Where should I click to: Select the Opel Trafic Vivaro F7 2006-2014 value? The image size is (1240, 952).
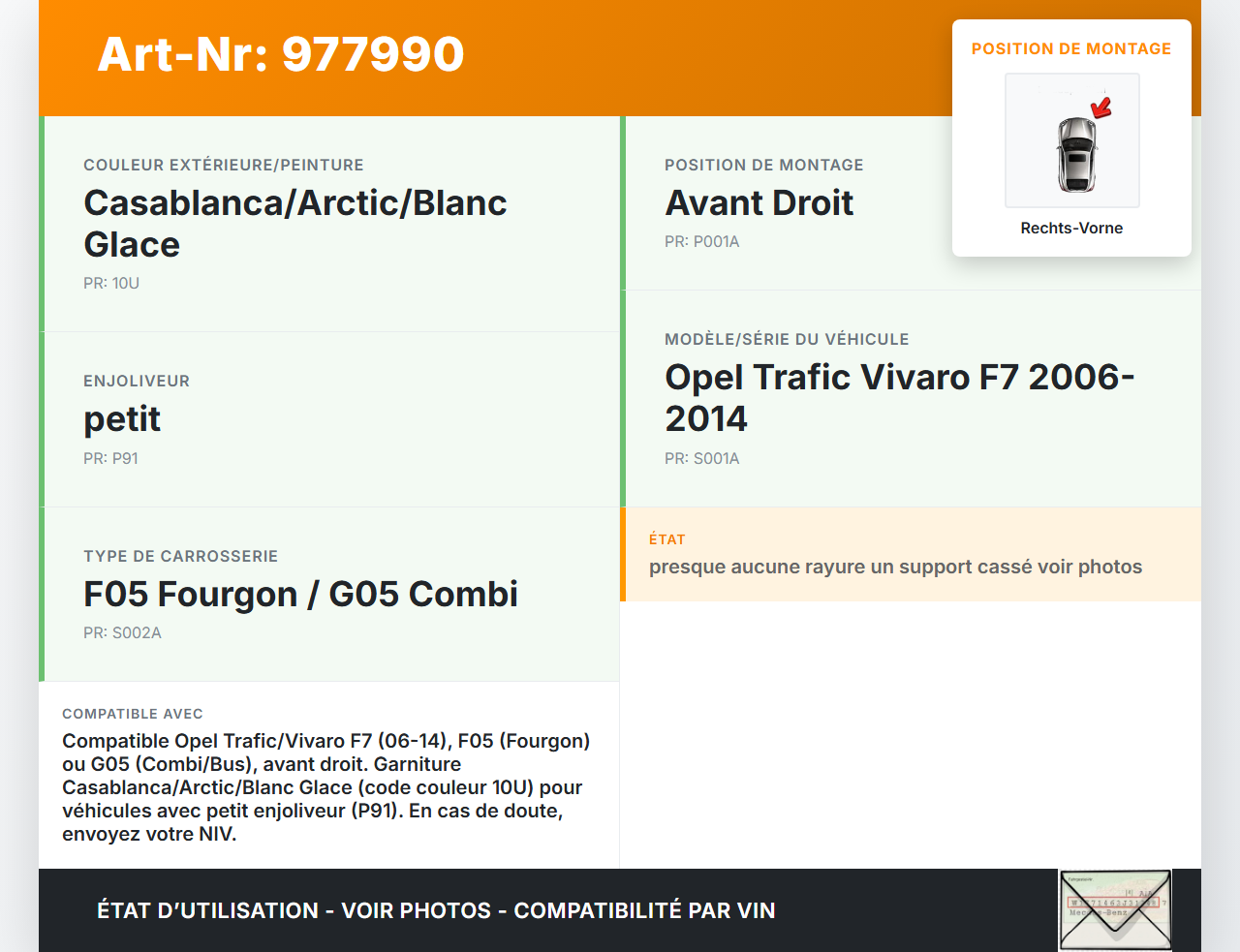[900, 398]
